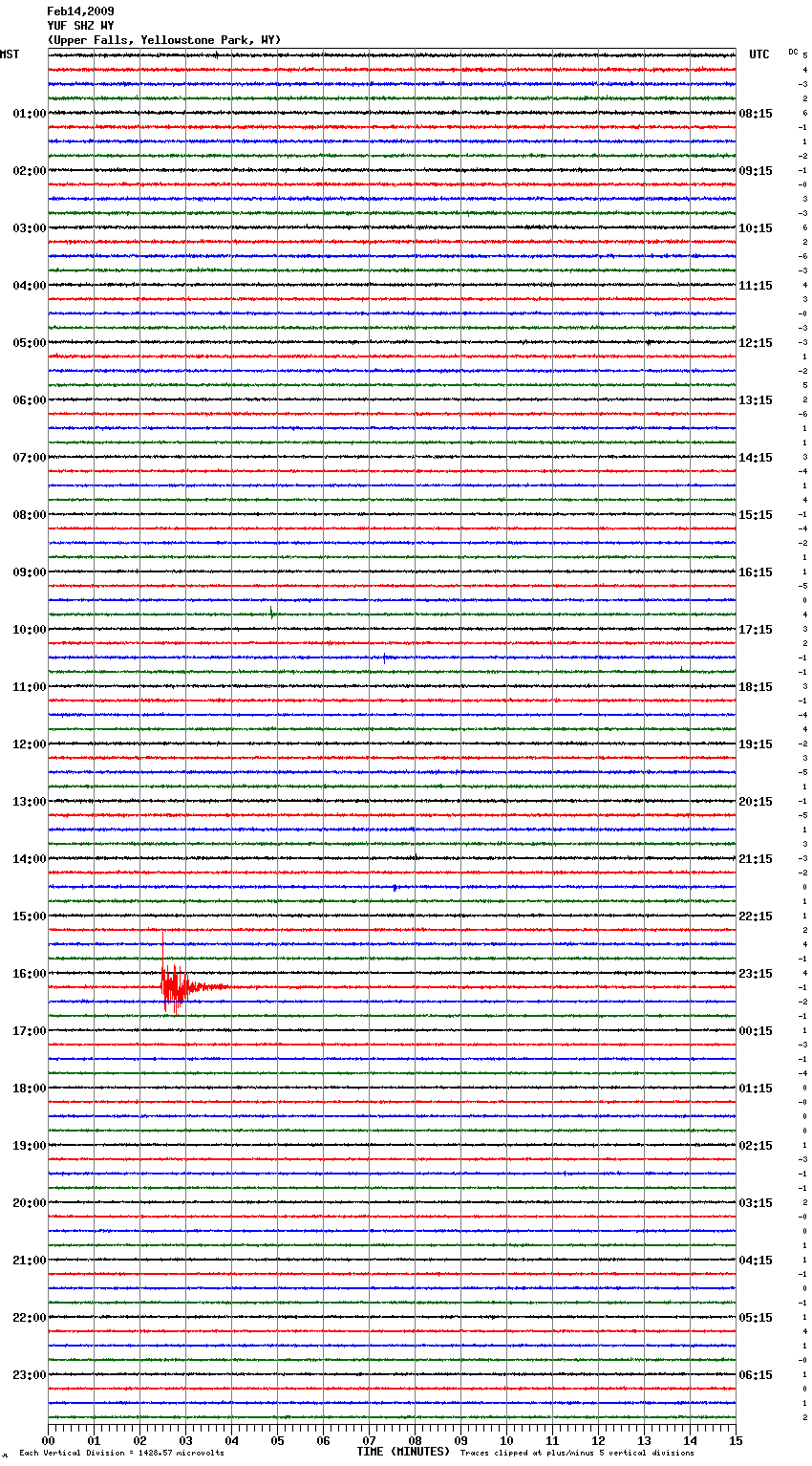Click the 23:00 MST time label
Screen dimensions: 812x1466
click(29, 1375)
